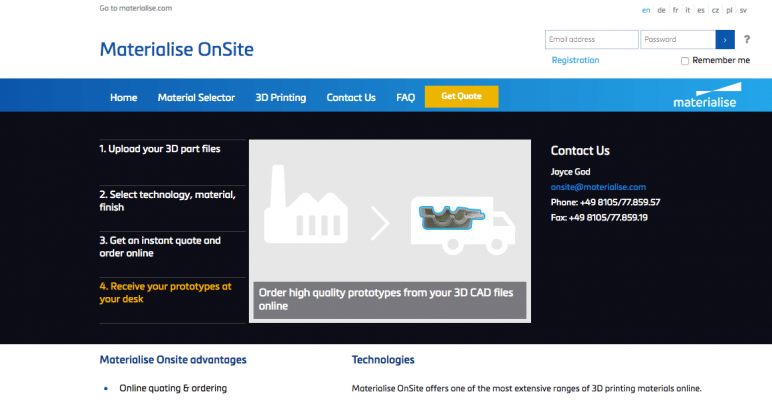Image resolution: width=772 pixels, height=400 pixels.
Task: Open the FAQ menu item
Action: pyautogui.click(x=406, y=98)
